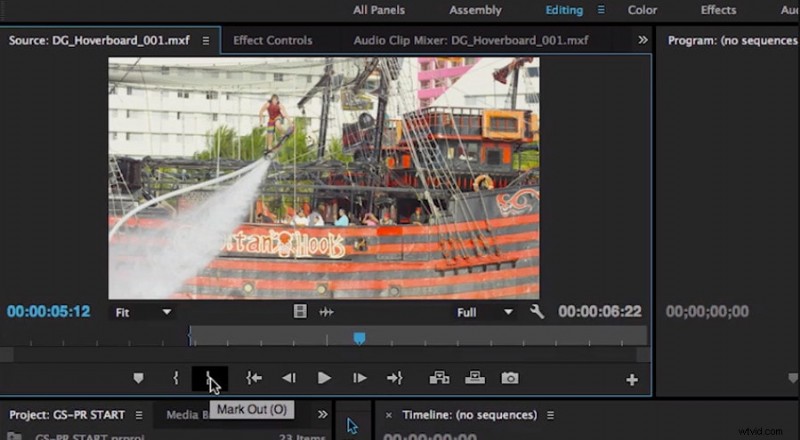Switch to All Panels workspace
The image size is (800, 440).
[379, 10]
